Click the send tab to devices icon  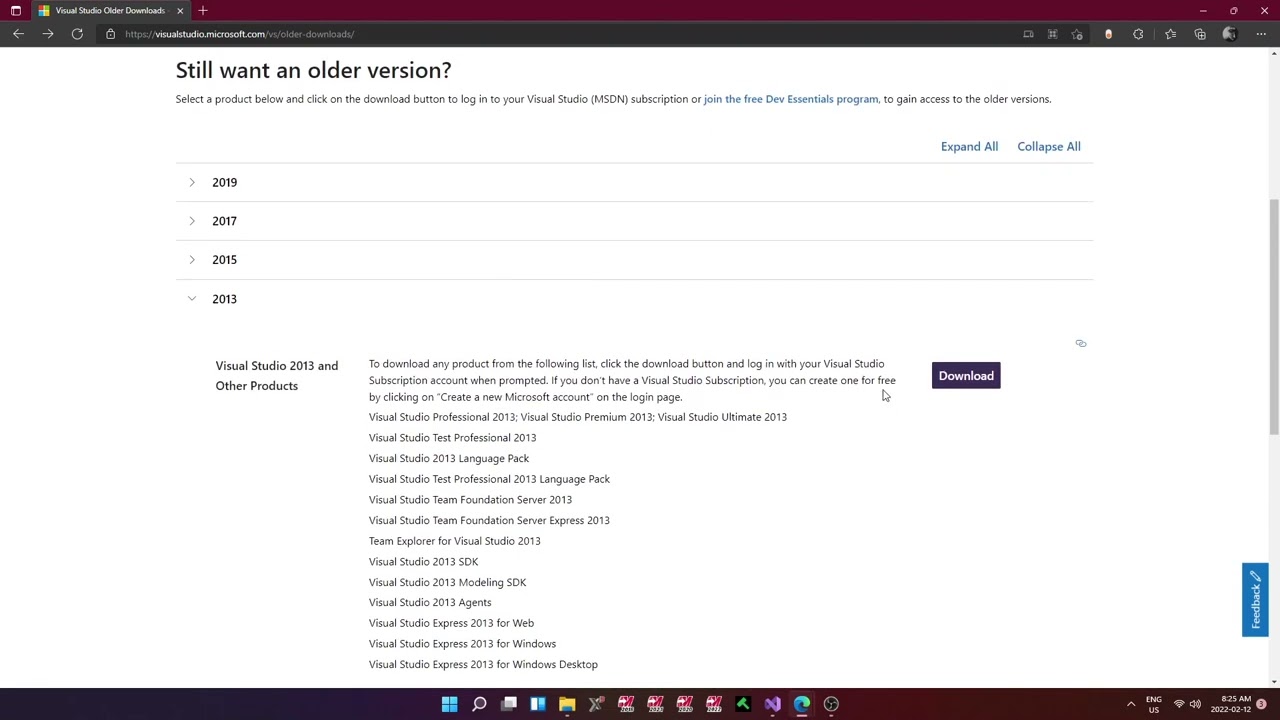[1028, 34]
